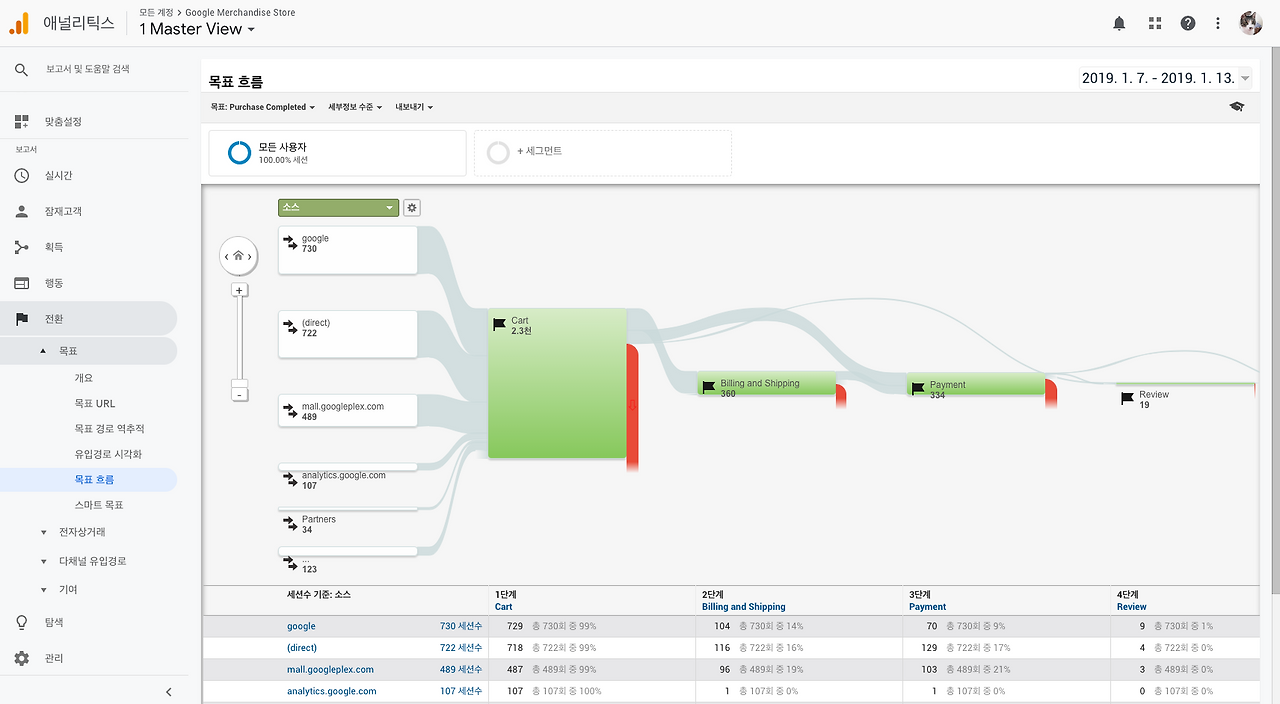Click the 획득 acquisition icon
Viewport: 1280px width, 704px height.
pyautogui.click(x=21, y=247)
